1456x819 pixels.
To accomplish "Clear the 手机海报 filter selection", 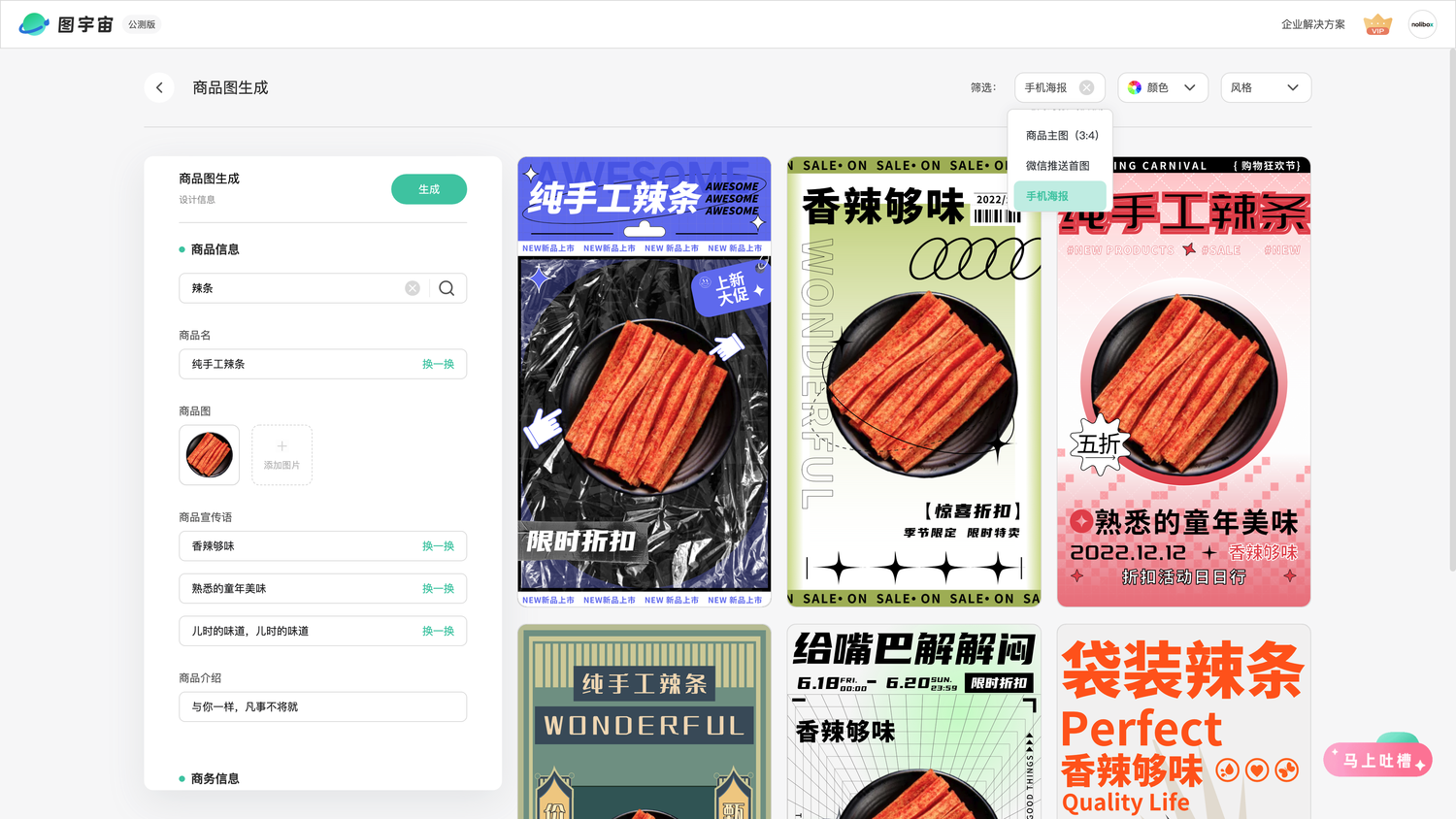I will coord(1086,87).
